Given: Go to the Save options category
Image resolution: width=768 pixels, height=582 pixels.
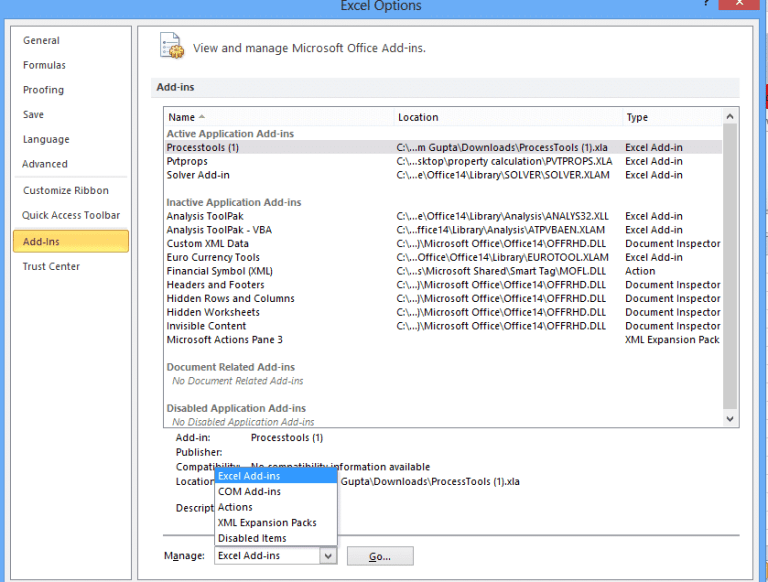Looking at the screenshot, I should click(x=33, y=115).
